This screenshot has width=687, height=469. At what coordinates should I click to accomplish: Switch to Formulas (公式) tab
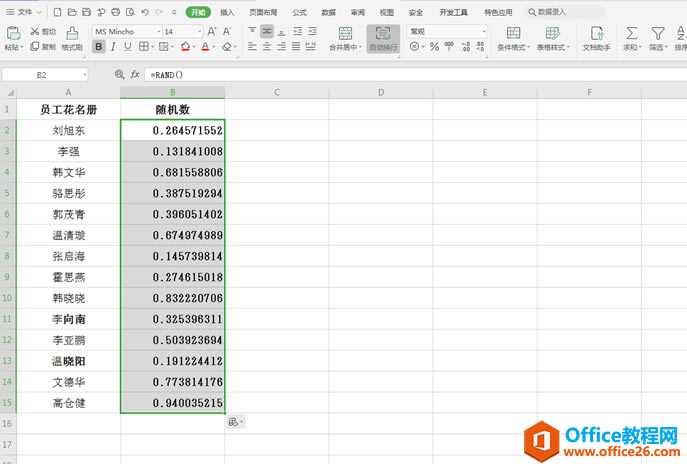(x=299, y=12)
